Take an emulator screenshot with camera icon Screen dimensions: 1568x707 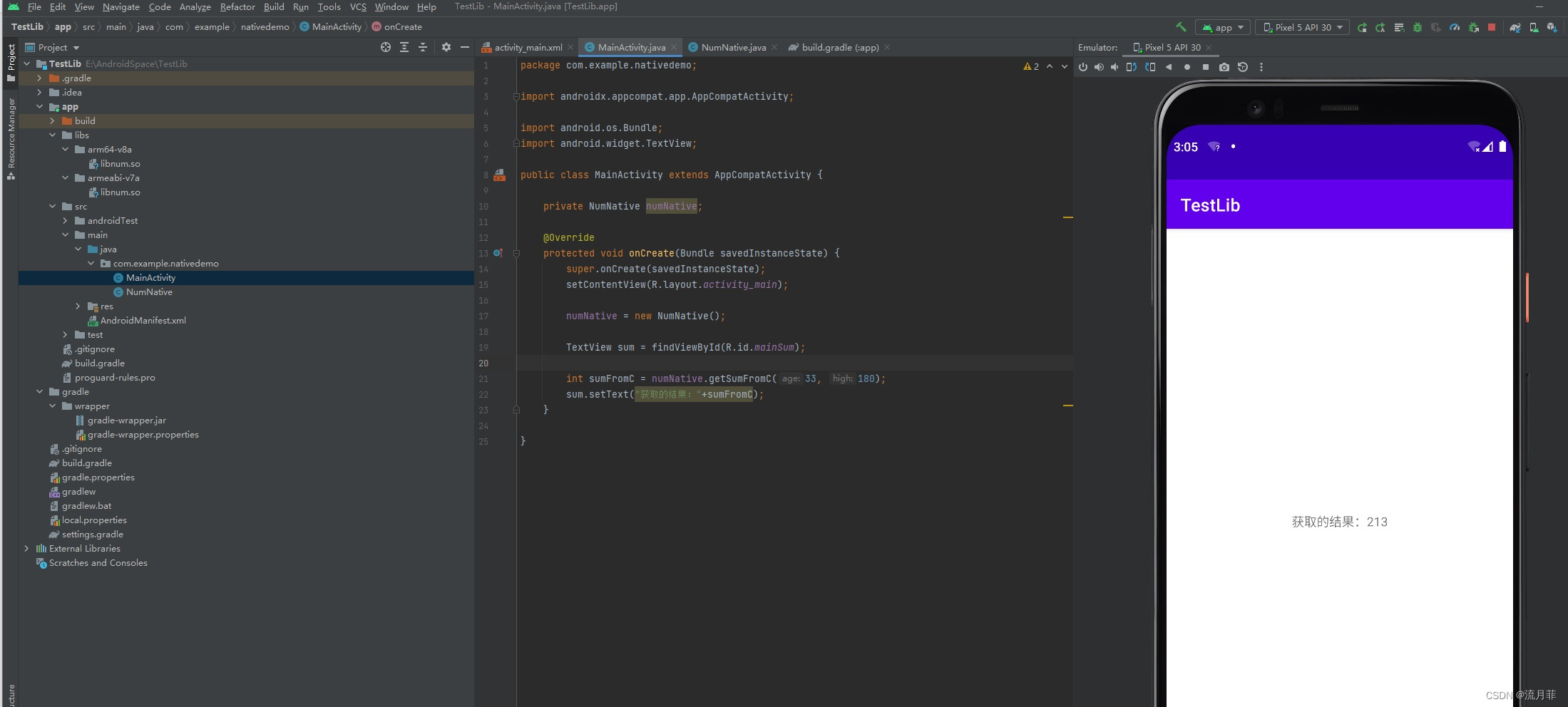tap(1224, 67)
